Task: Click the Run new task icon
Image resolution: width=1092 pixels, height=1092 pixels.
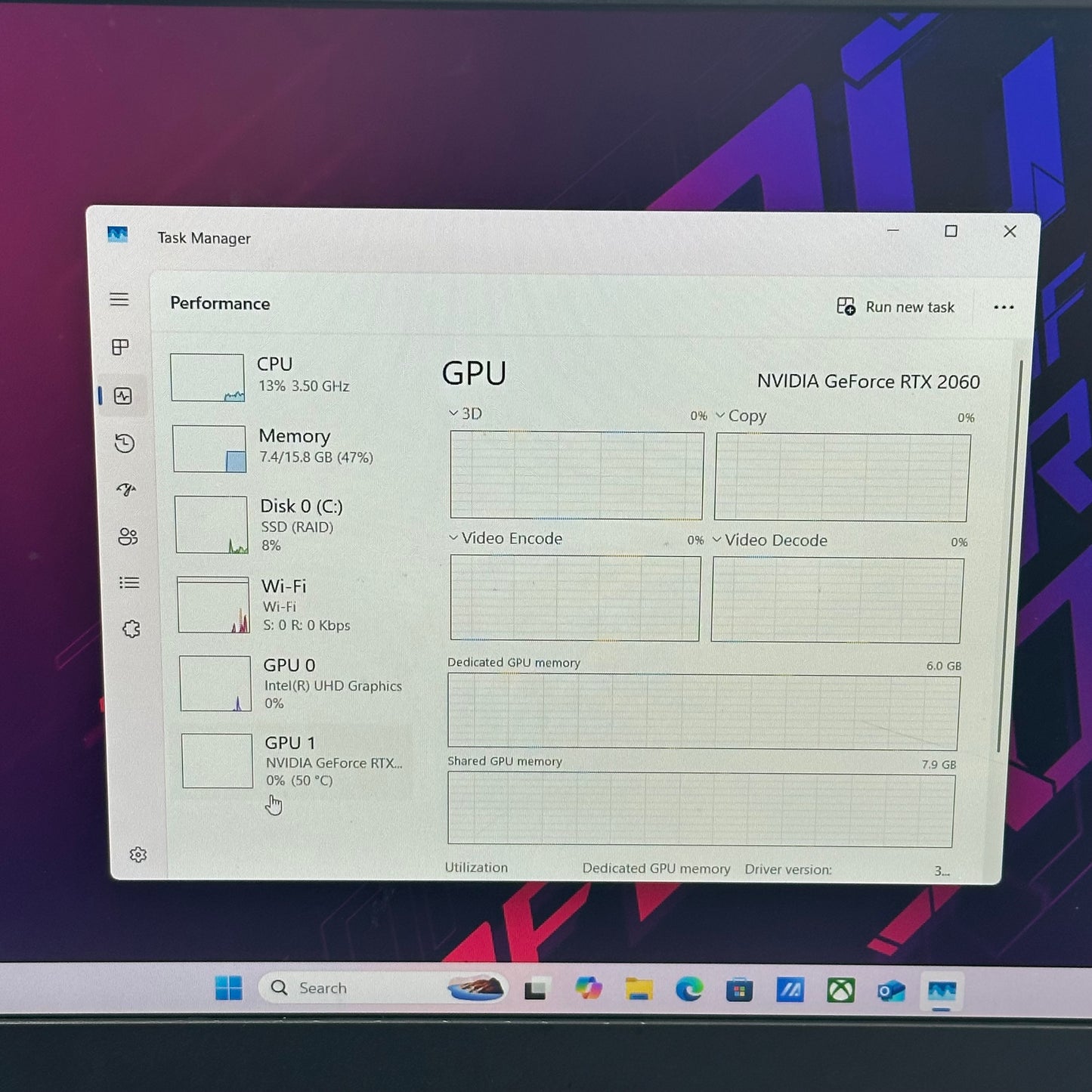Action: tap(846, 306)
